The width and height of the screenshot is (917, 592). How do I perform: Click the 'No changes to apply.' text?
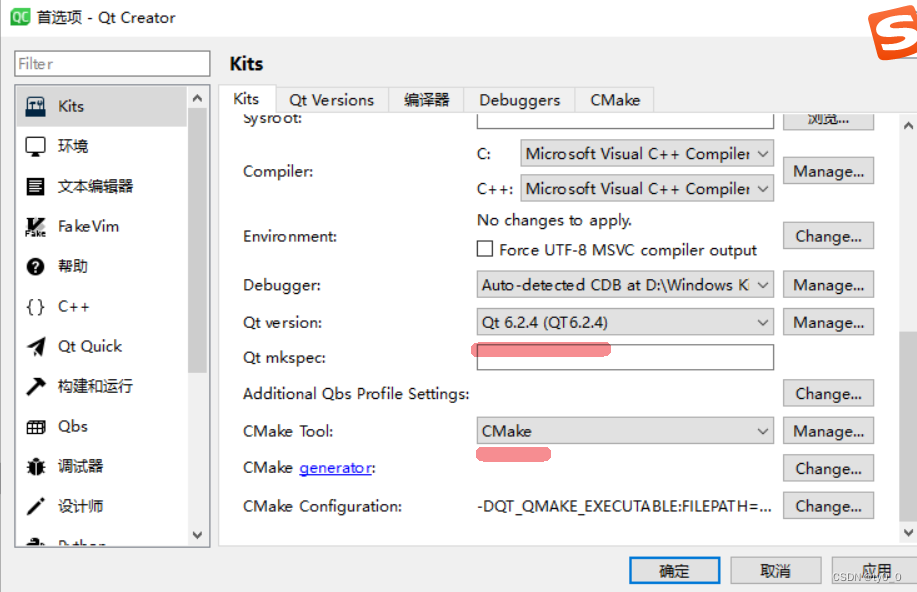coord(554,220)
